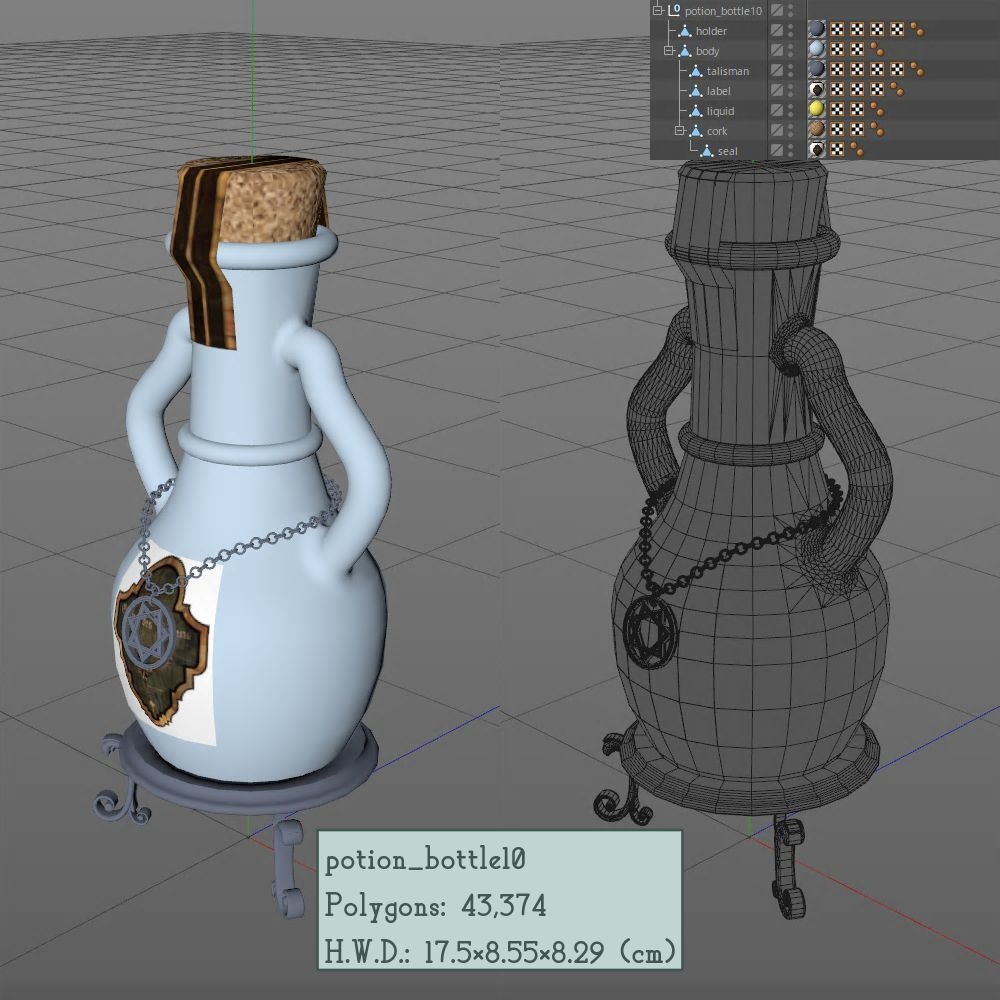Select the Phong tag on the label row

897,89
